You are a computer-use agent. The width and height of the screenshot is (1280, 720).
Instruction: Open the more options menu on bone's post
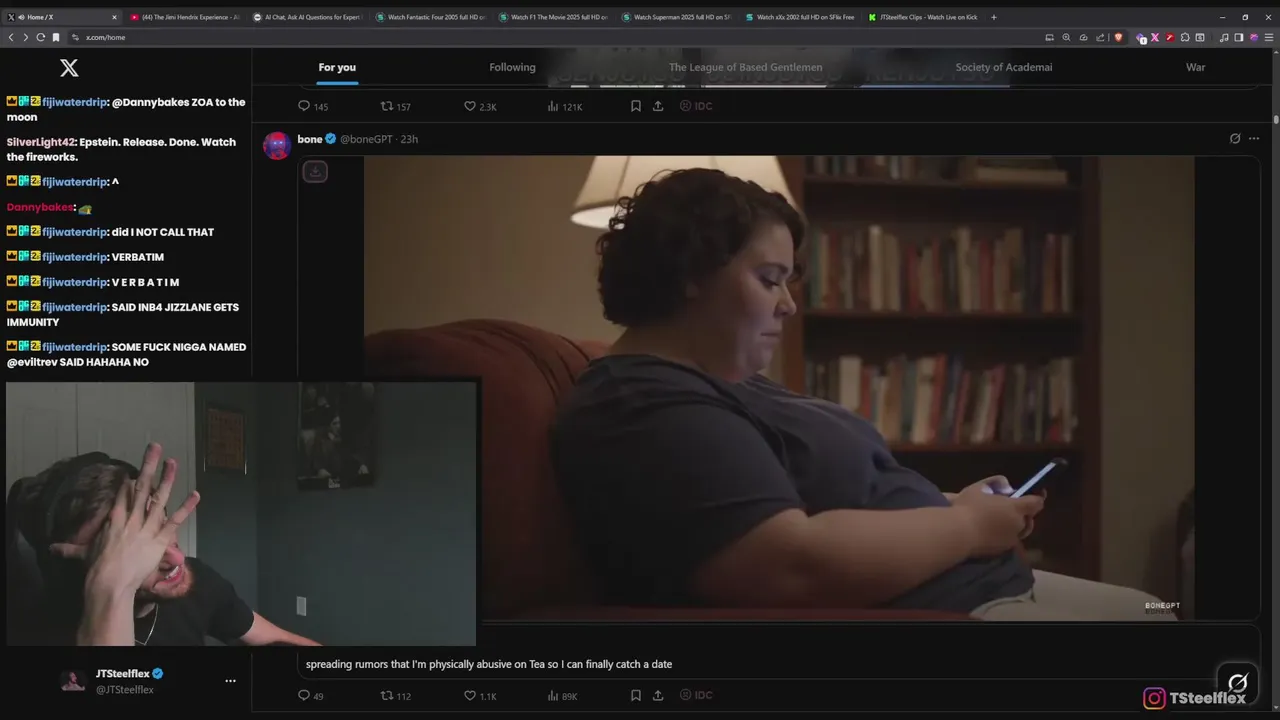1254,139
